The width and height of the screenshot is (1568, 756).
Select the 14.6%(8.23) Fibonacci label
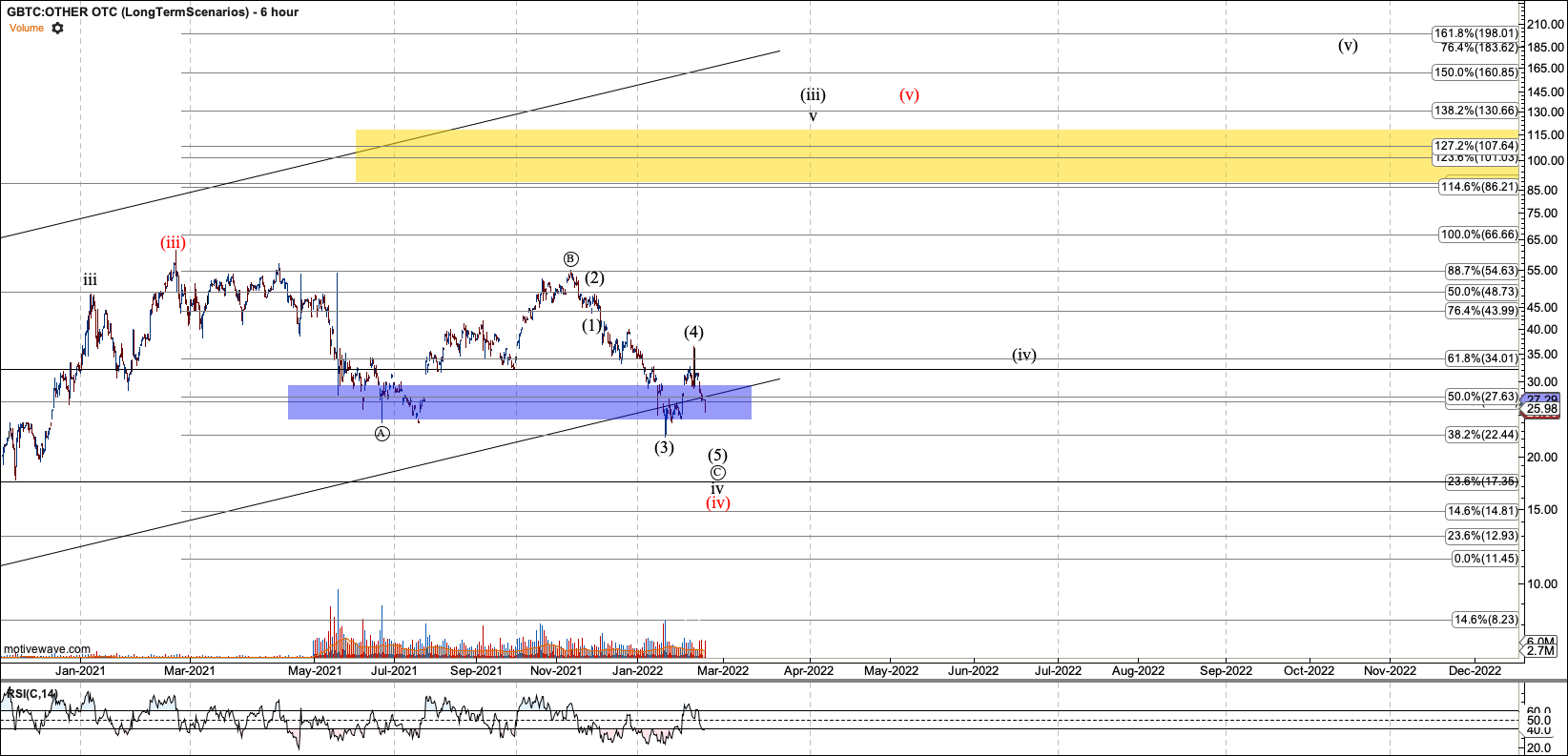click(x=1484, y=620)
